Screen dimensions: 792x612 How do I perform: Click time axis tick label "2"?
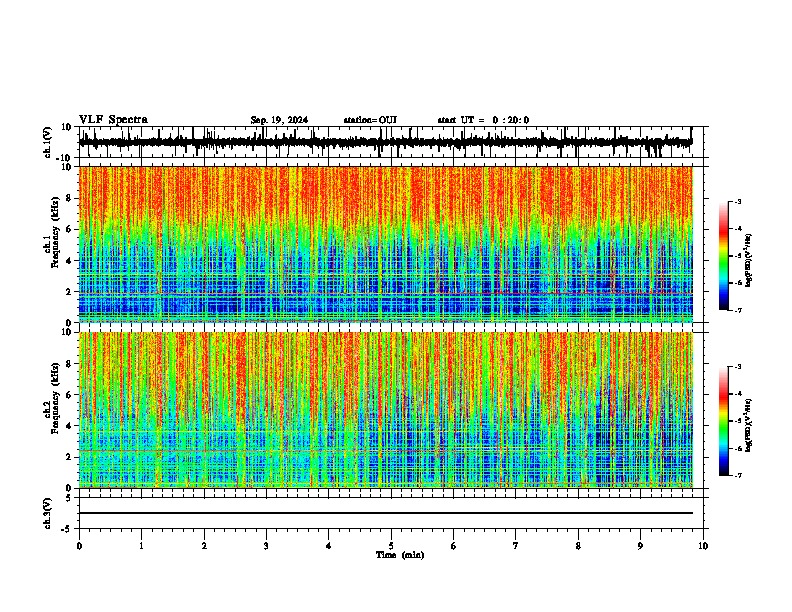(204, 546)
